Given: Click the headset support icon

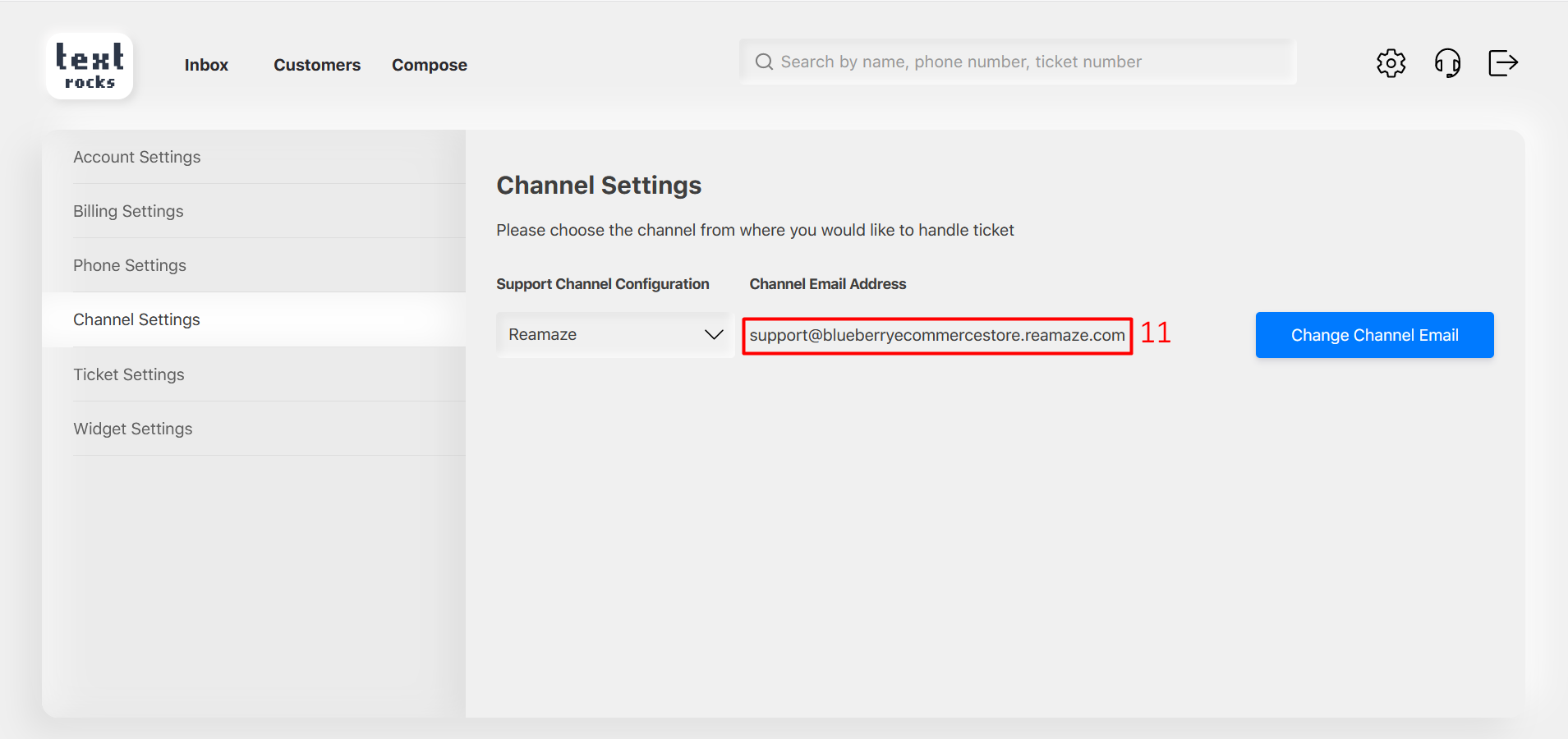Looking at the screenshot, I should [1447, 62].
